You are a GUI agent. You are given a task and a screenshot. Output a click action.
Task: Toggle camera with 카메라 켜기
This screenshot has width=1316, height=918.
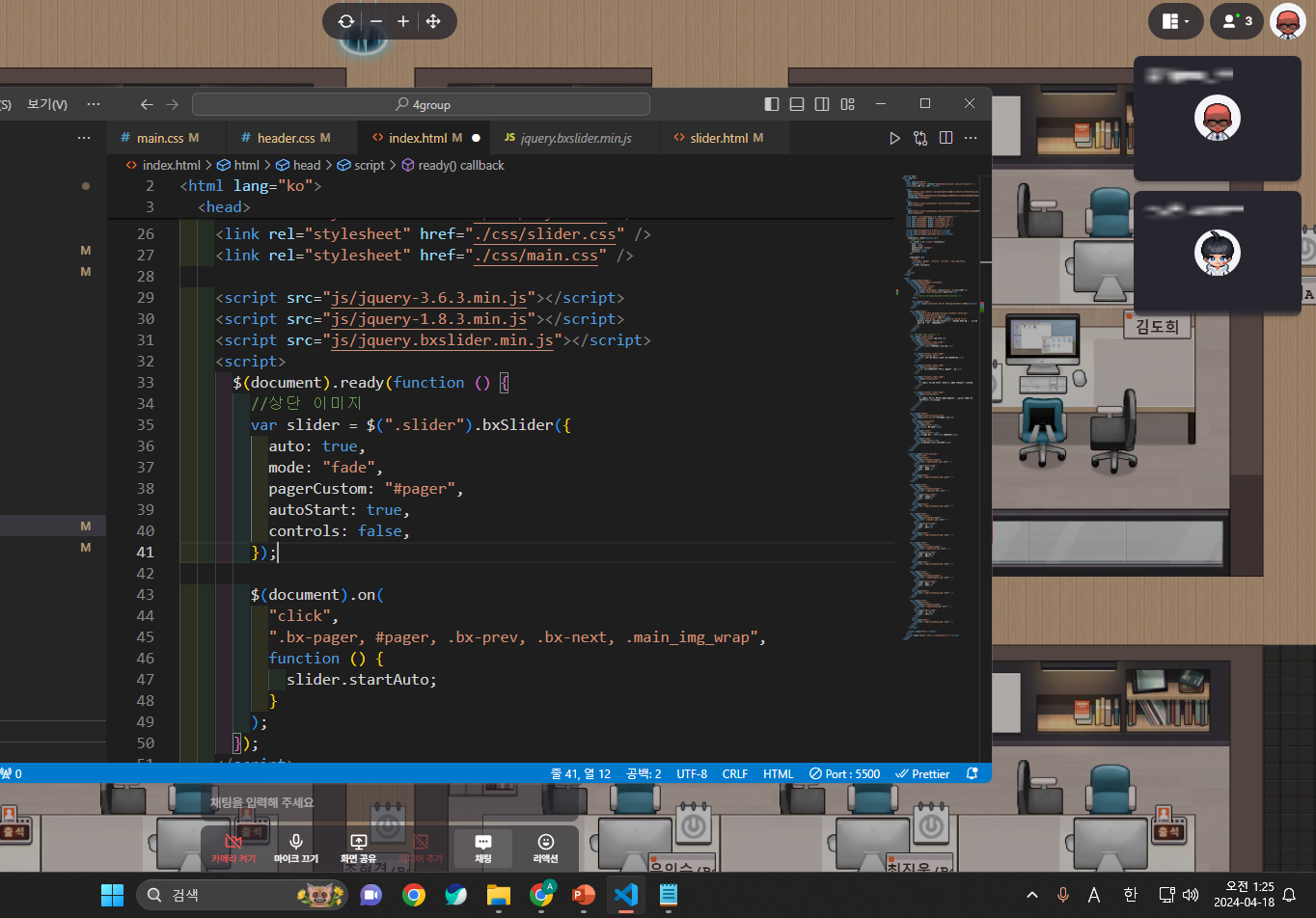coord(233,849)
